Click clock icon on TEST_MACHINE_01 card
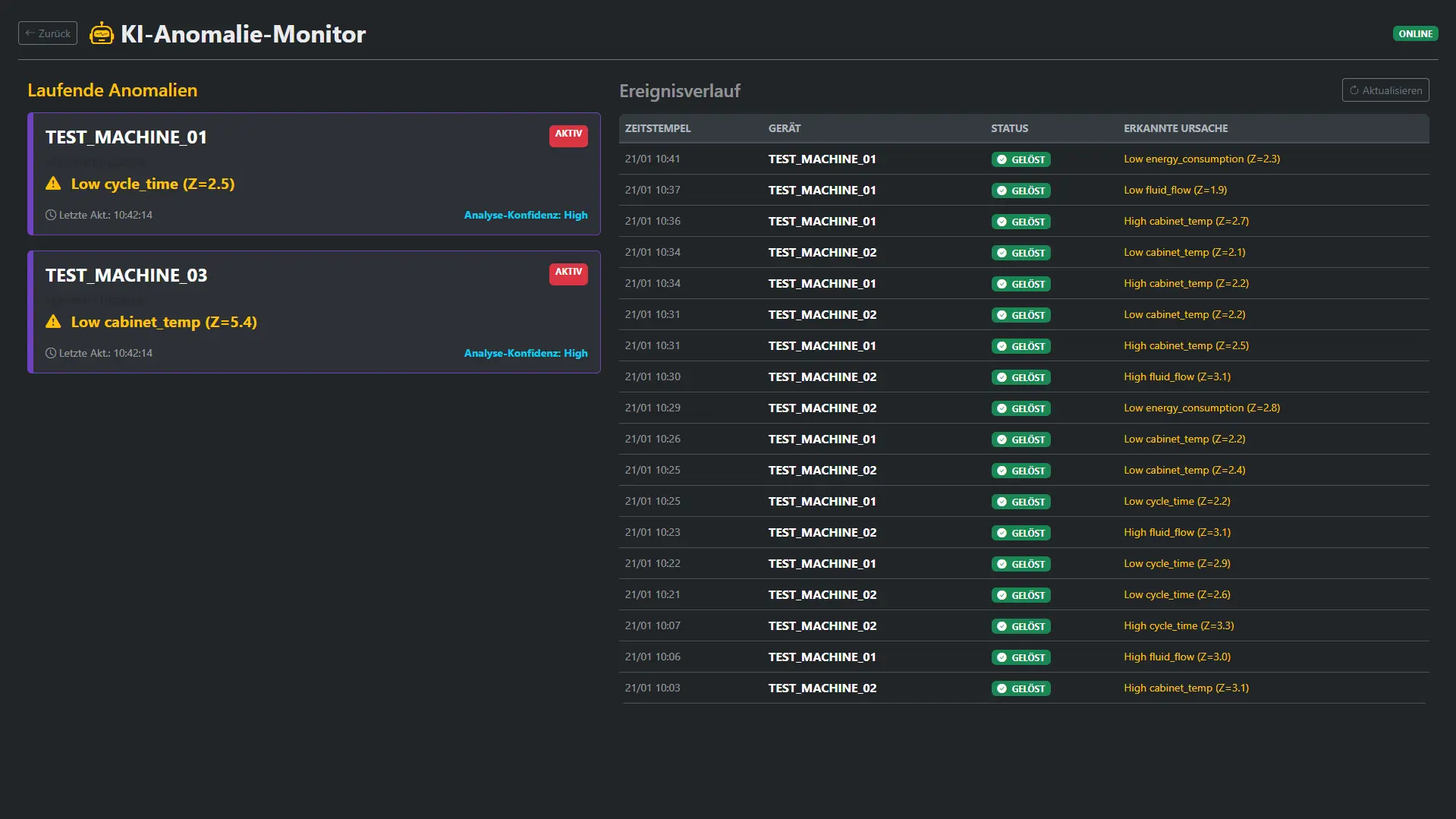 (x=51, y=215)
